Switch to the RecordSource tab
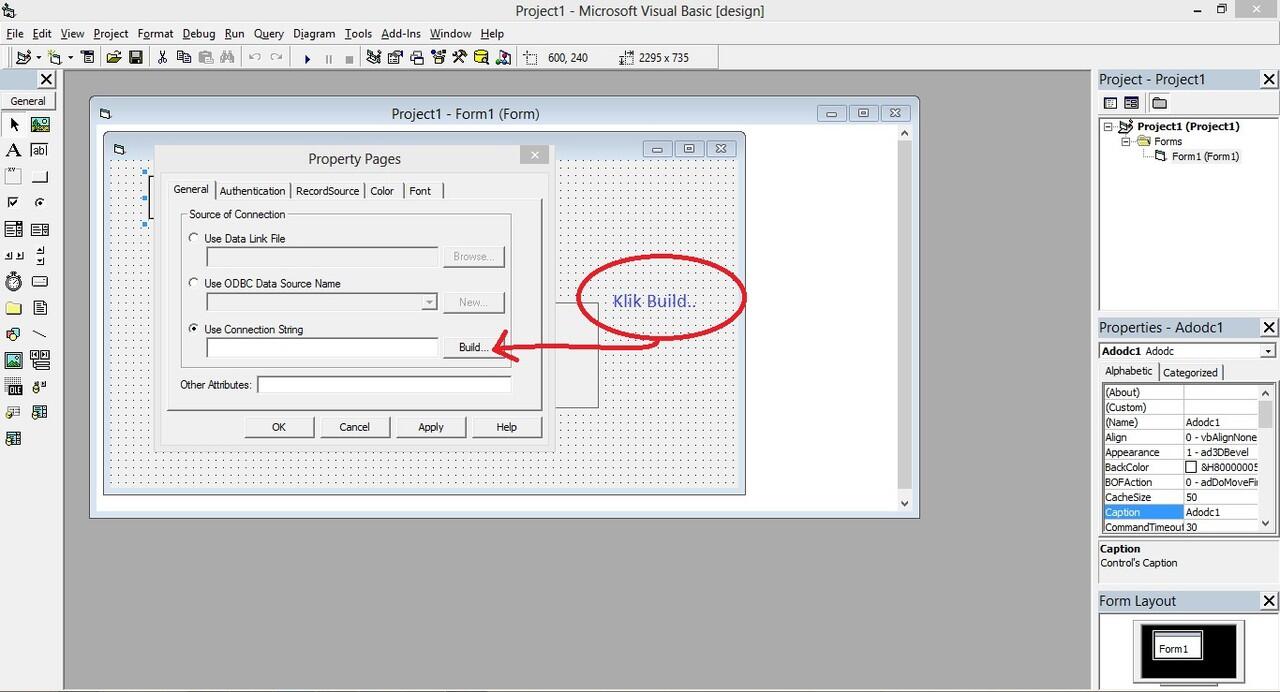This screenshot has width=1280, height=692. 327,191
